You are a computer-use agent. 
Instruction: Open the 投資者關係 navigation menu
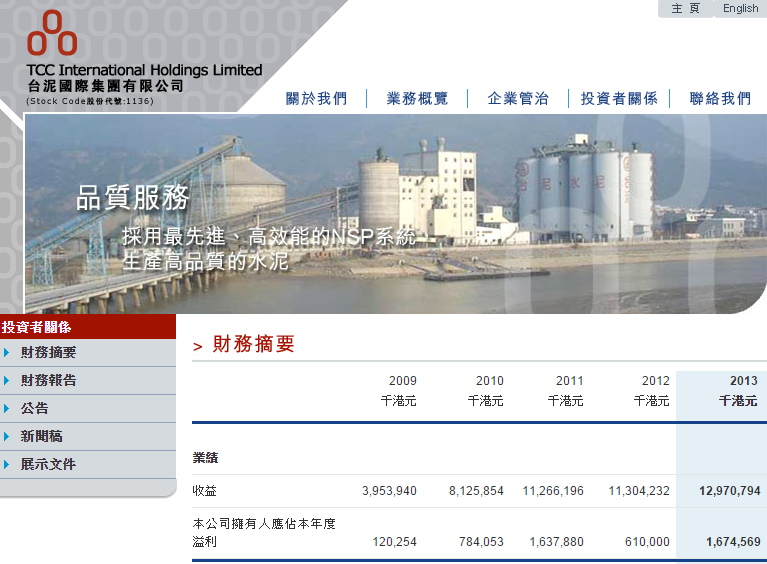pos(619,98)
